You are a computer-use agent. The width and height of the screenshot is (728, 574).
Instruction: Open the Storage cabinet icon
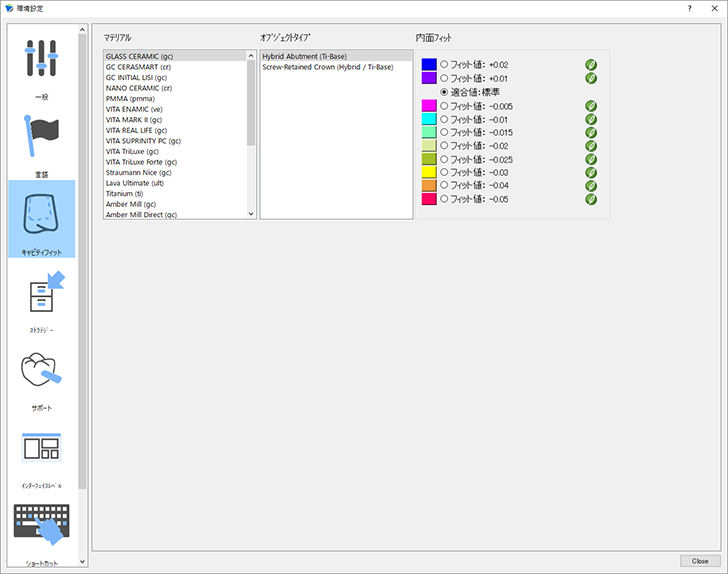[x=46, y=292]
